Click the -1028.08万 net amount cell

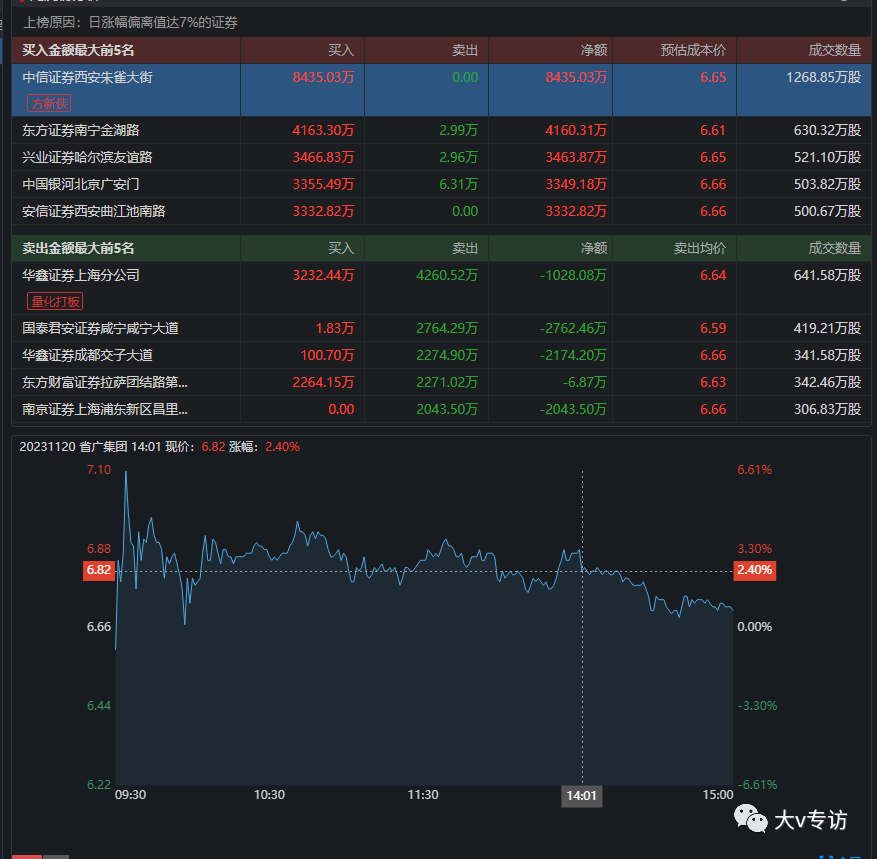(573, 275)
